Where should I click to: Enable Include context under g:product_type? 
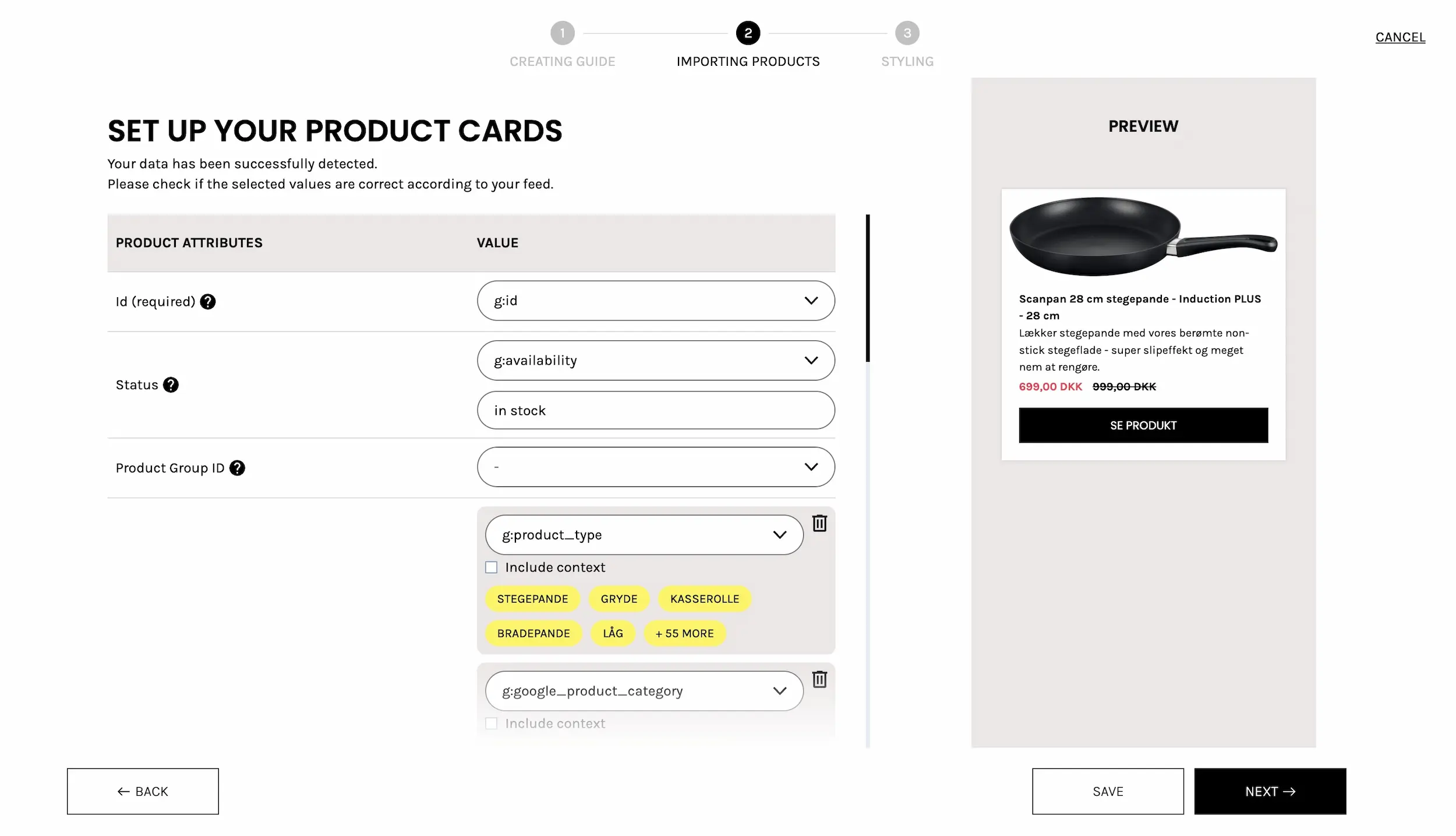pos(492,567)
